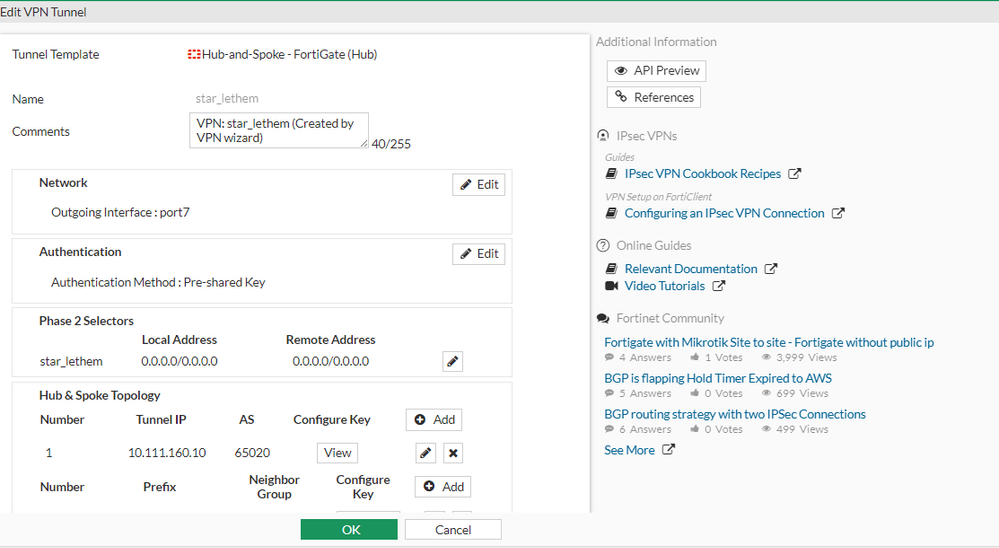Add a new Tunnel IP entry
The height and width of the screenshot is (548, 999).
point(434,420)
